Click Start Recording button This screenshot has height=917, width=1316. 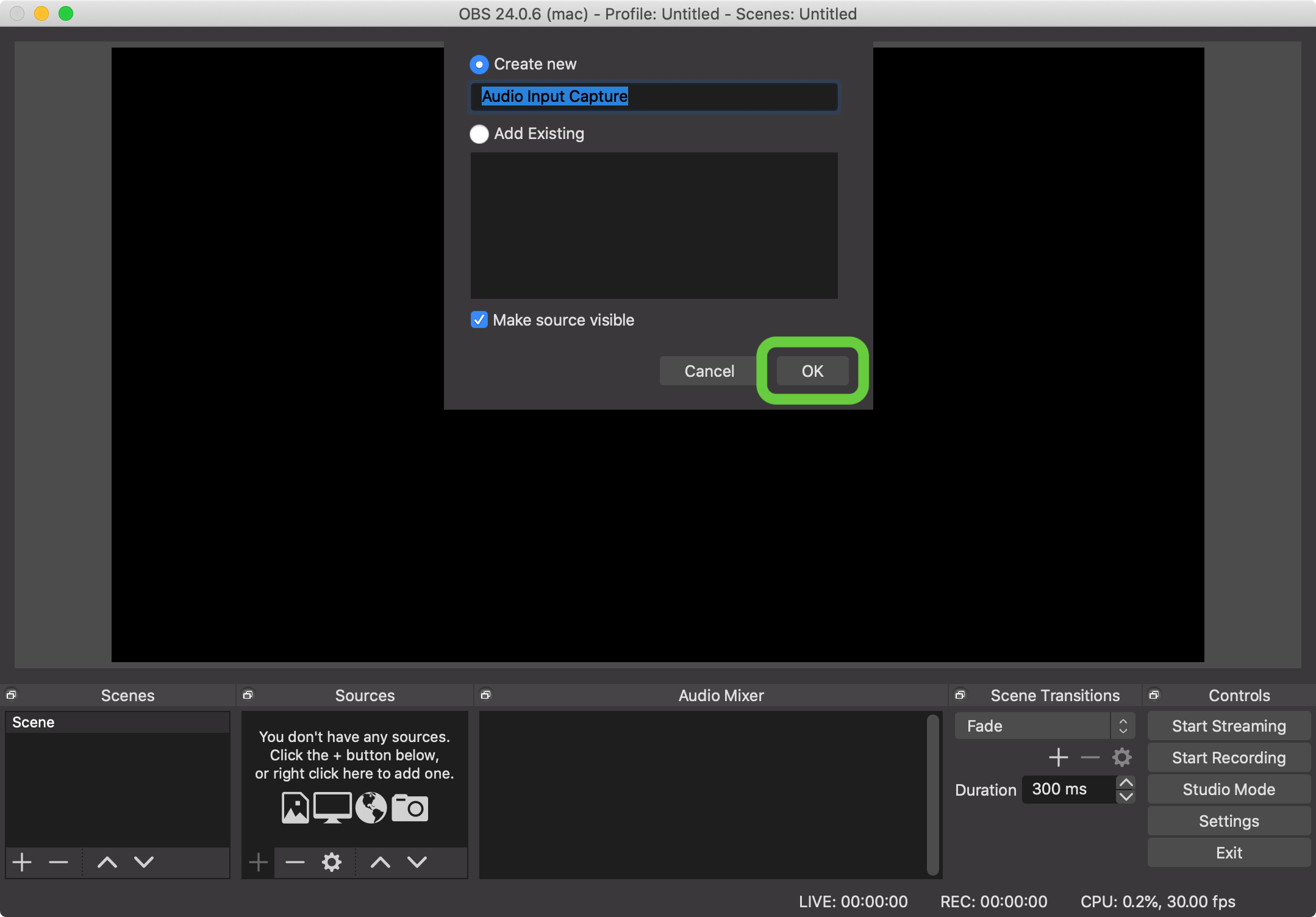coord(1229,757)
